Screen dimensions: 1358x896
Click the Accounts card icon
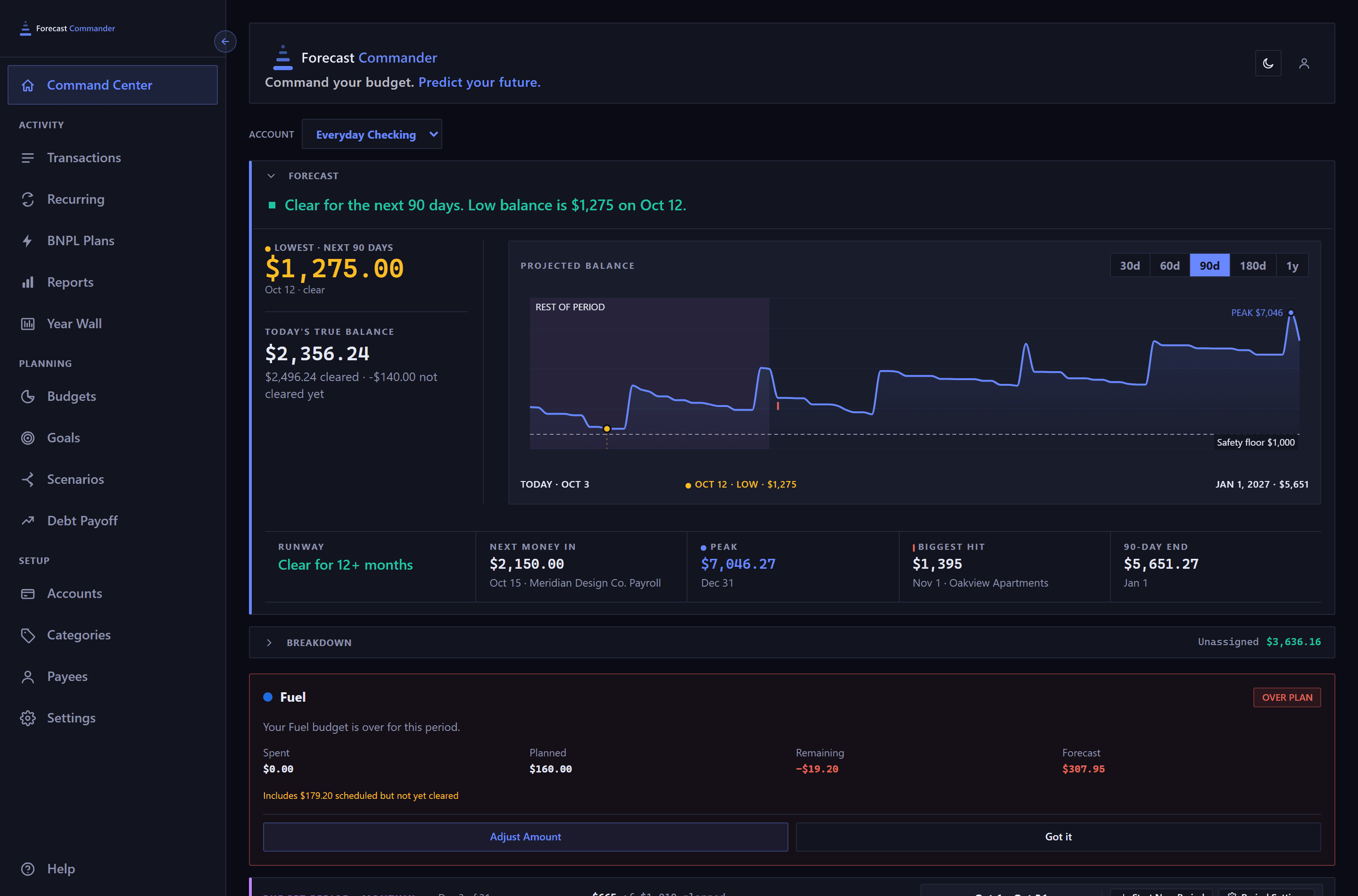coord(27,594)
